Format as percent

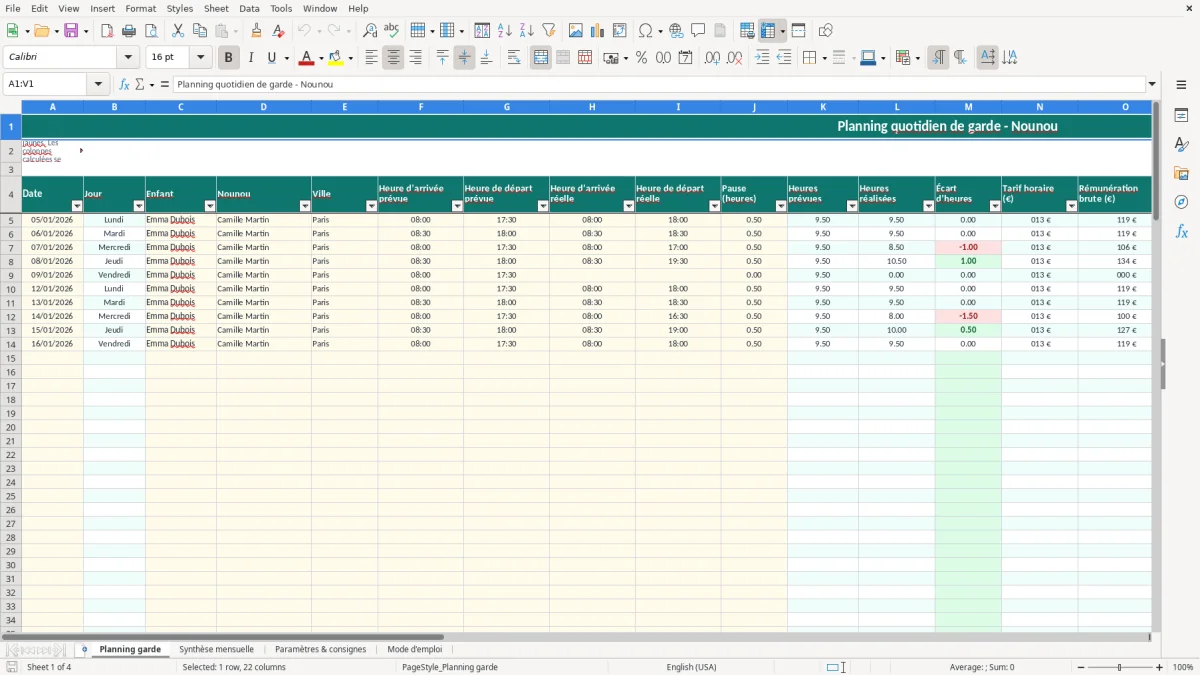(x=641, y=58)
